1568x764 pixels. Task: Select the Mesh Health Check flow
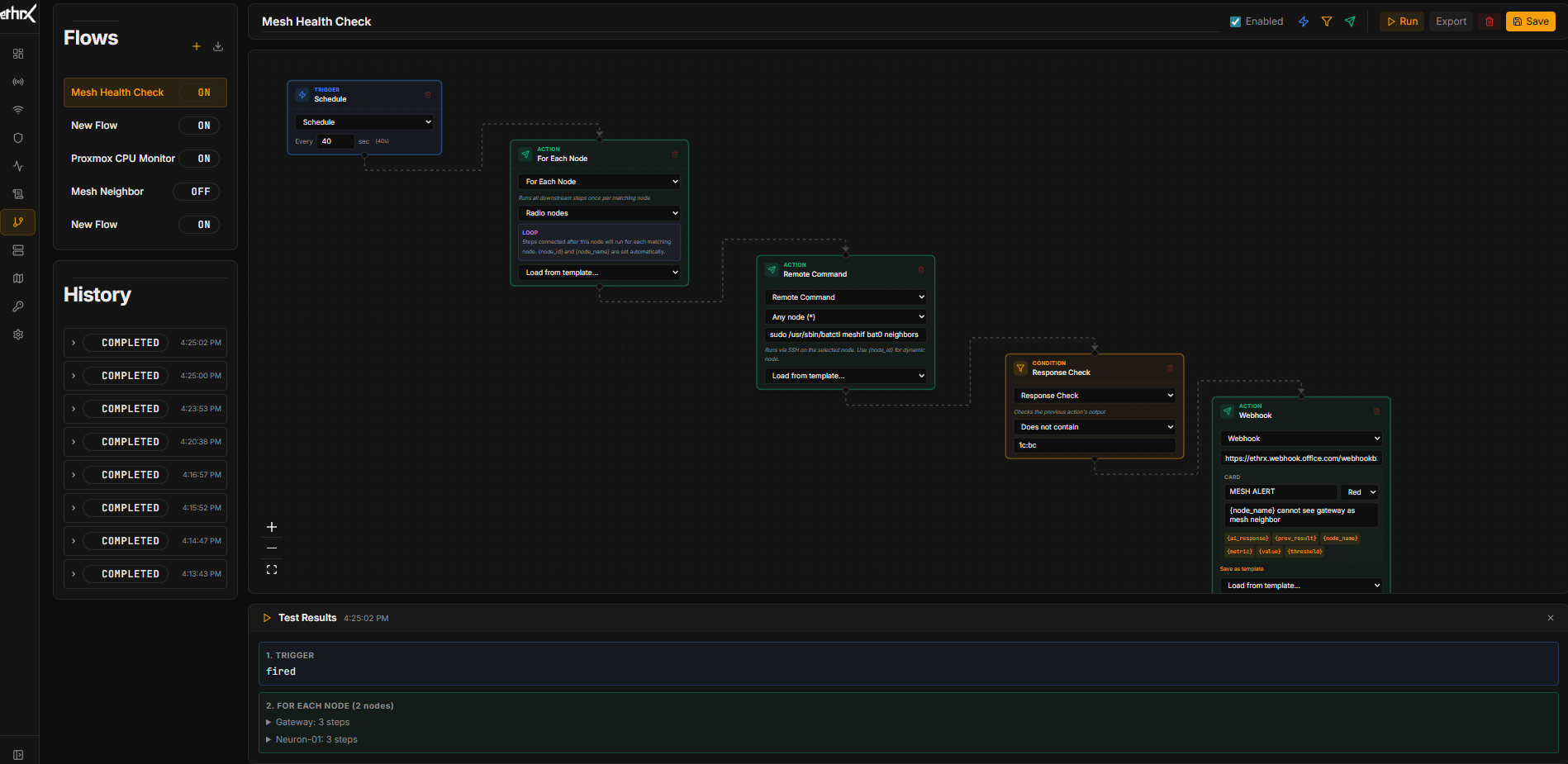[x=117, y=93]
